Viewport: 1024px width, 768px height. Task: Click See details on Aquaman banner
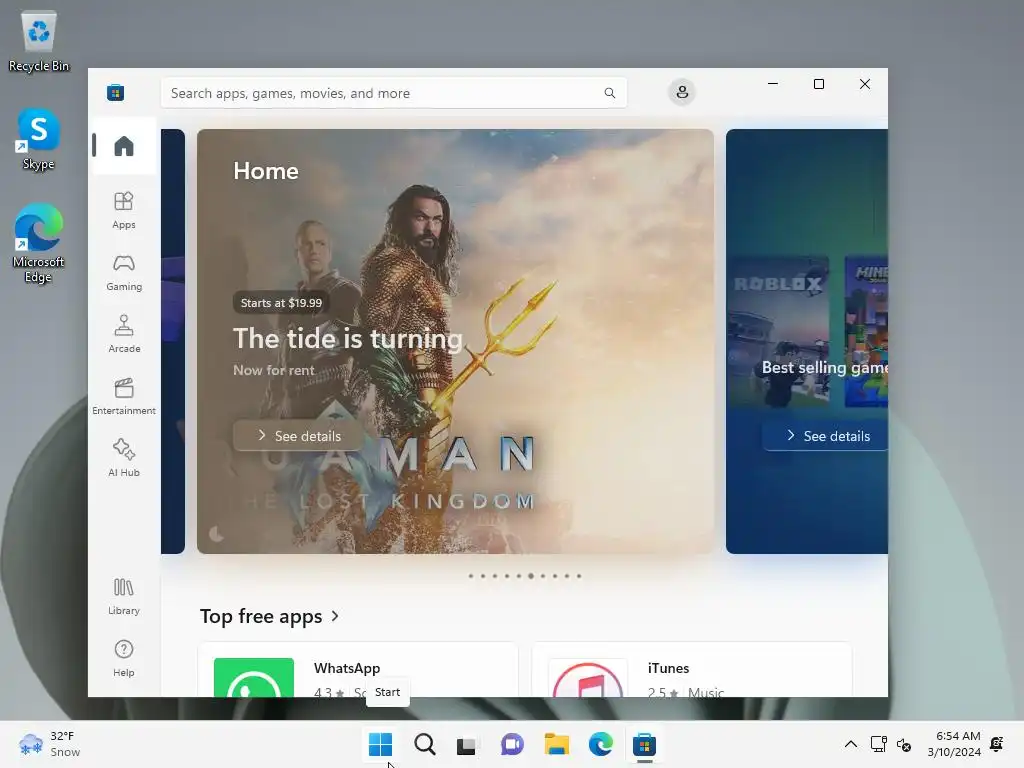(299, 436)
